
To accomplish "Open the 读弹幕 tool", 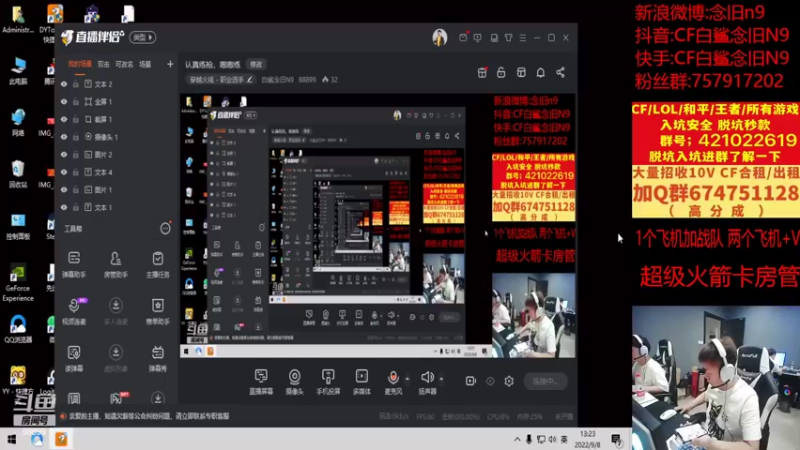I will 74,358.
